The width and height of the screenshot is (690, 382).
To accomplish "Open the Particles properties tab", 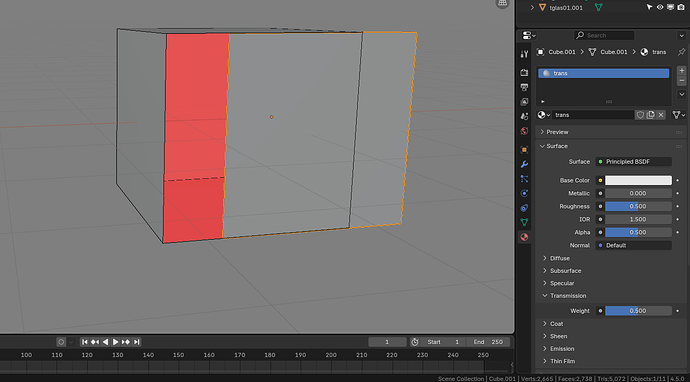I will point(524,179).
